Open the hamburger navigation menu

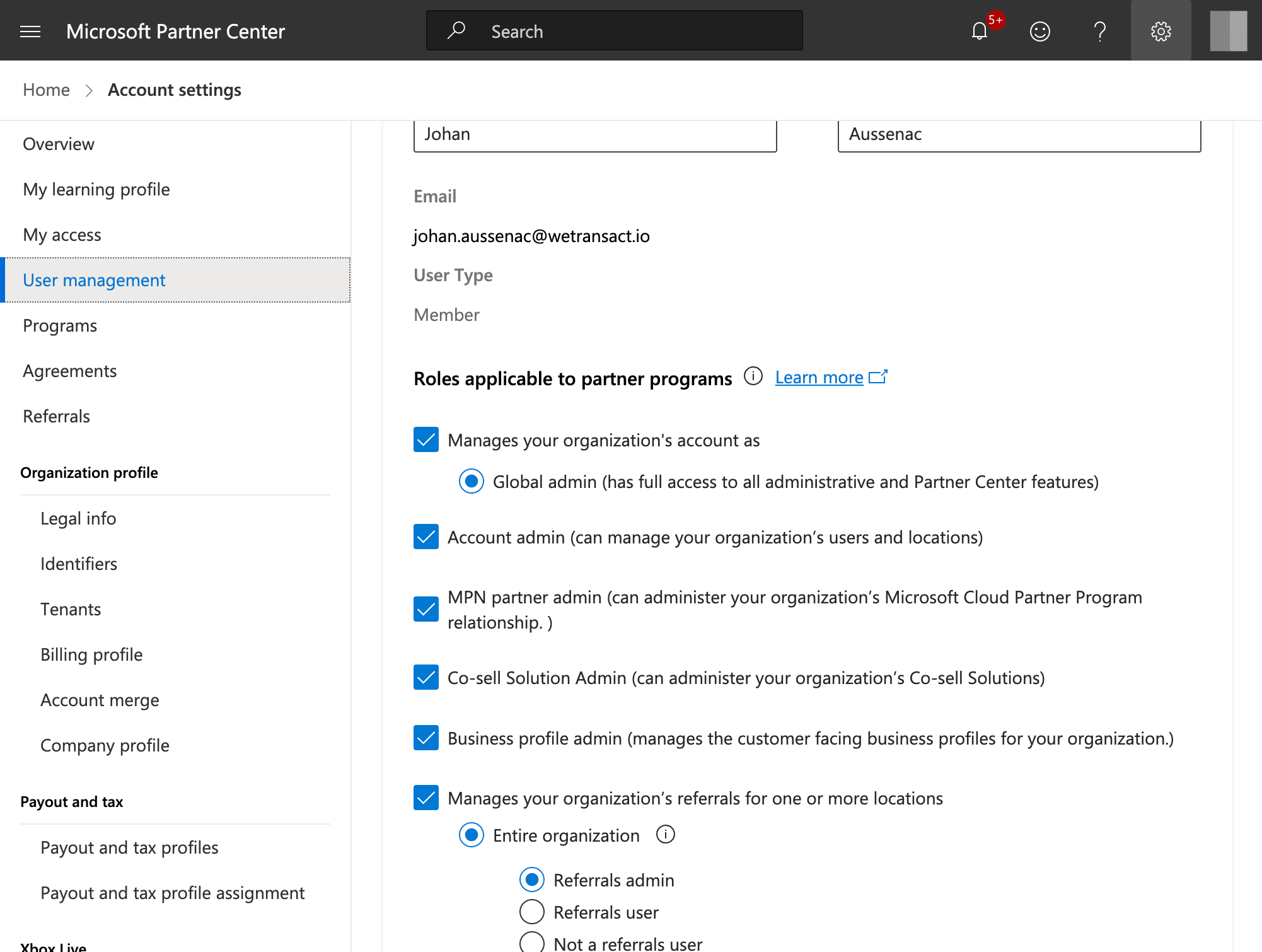coord(30,31)
